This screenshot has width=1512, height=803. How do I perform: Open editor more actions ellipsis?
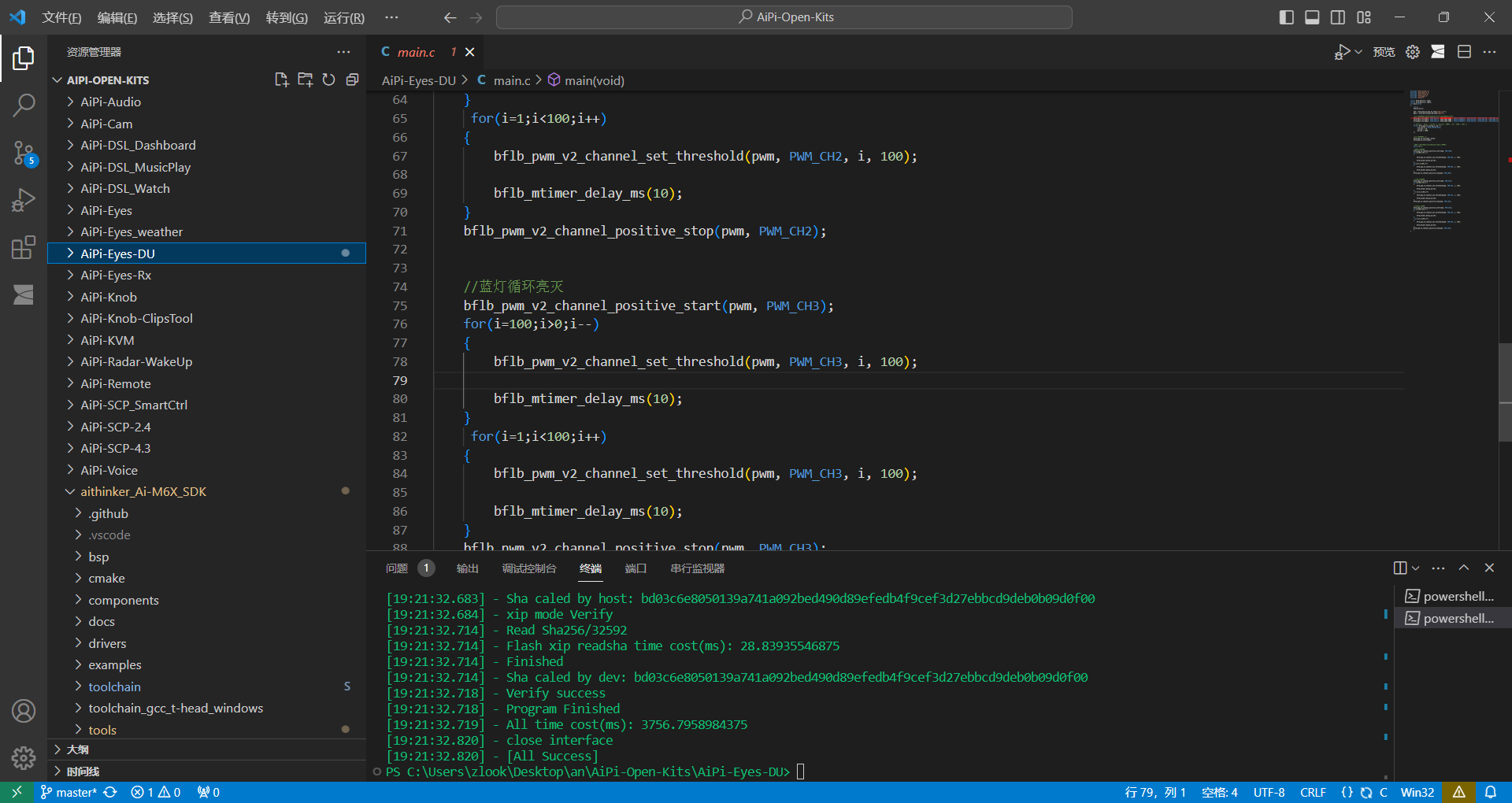[x=1489, y=52]
